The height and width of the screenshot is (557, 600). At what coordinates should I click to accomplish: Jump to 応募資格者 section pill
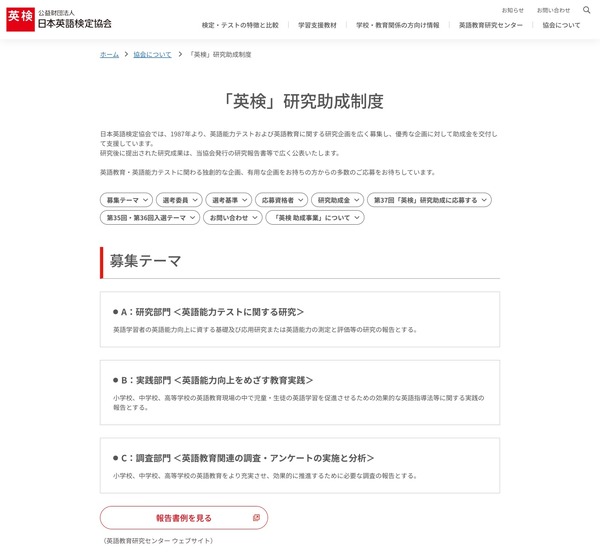coord(281,200)
